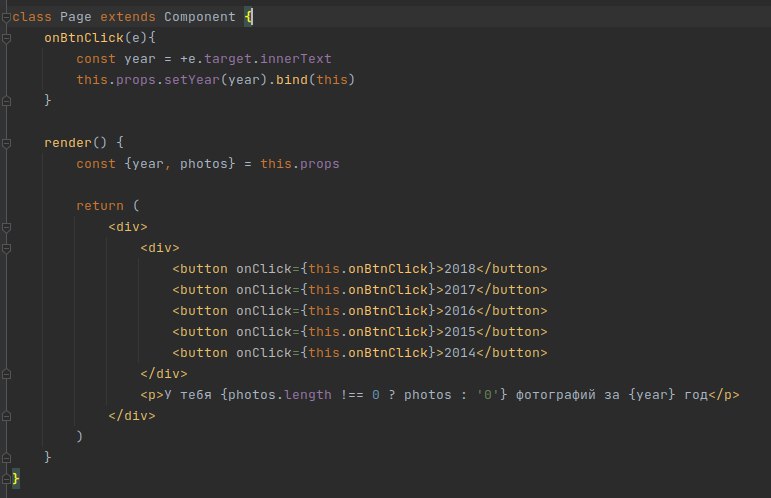Click the 'setYear' call
The image size is (771, 498).
pos(192,80)
